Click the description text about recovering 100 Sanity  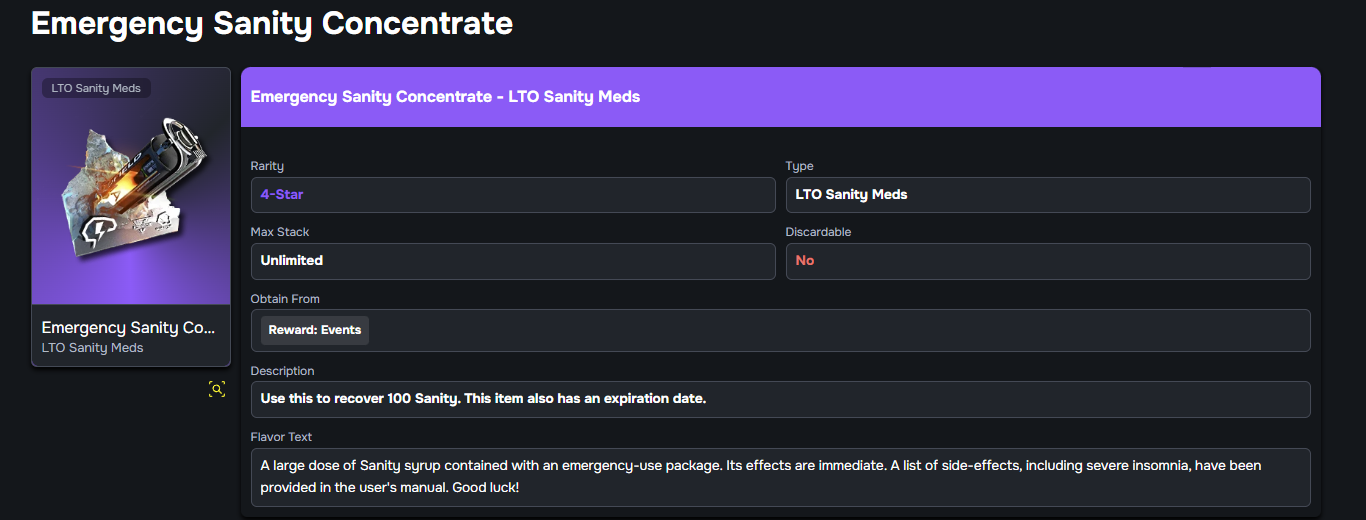483,399
